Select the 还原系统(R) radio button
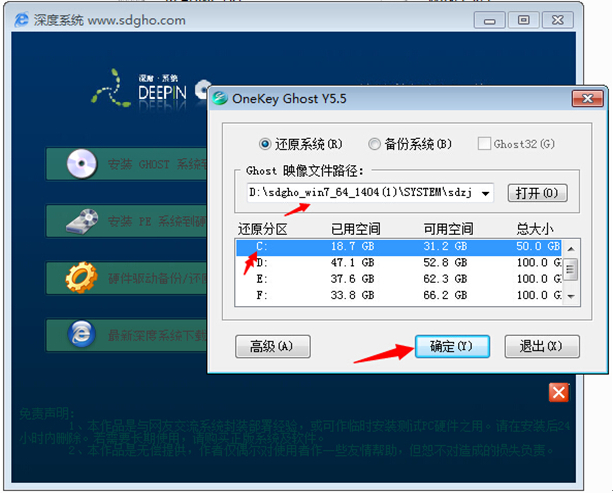 tap(265, 143)
